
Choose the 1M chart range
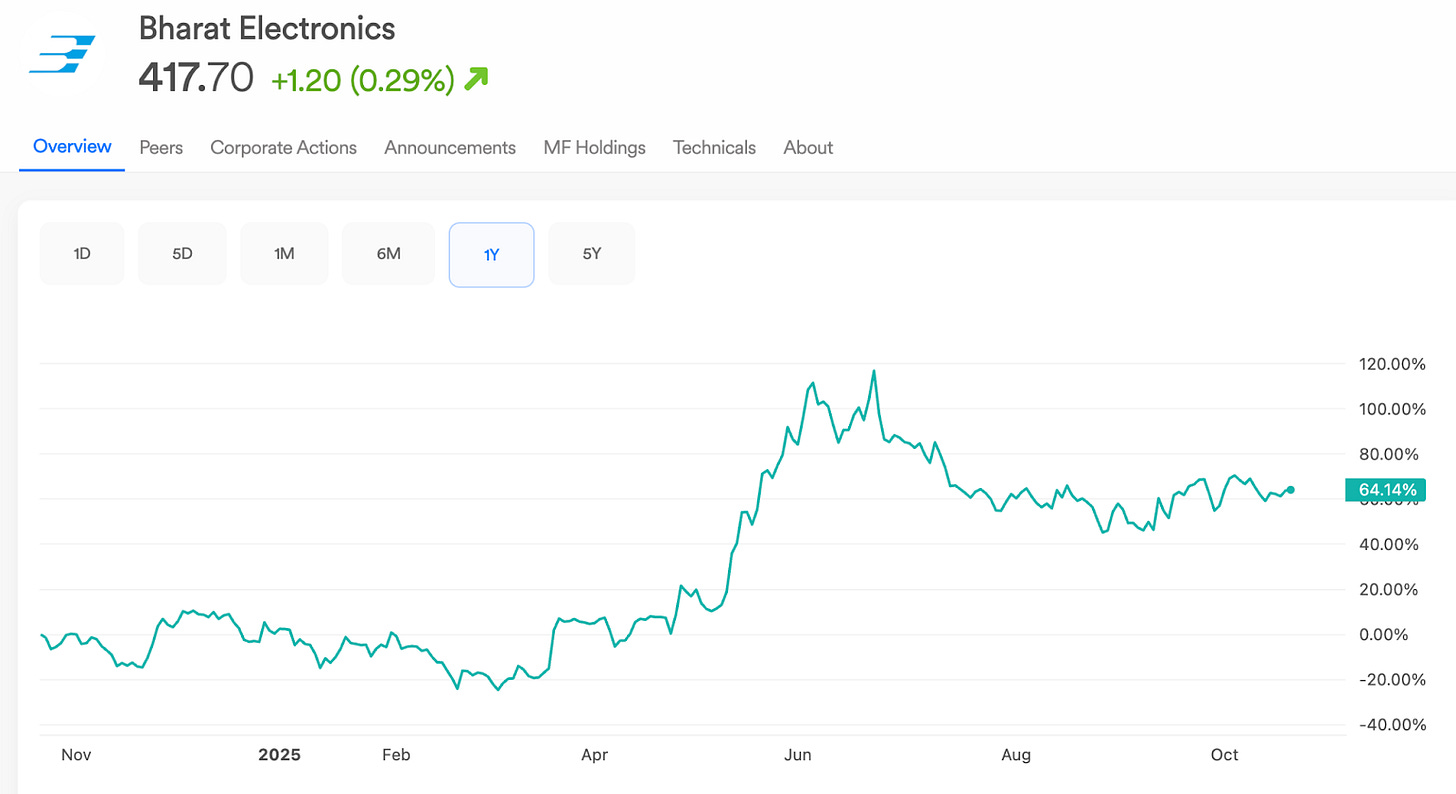pos(284,254)
